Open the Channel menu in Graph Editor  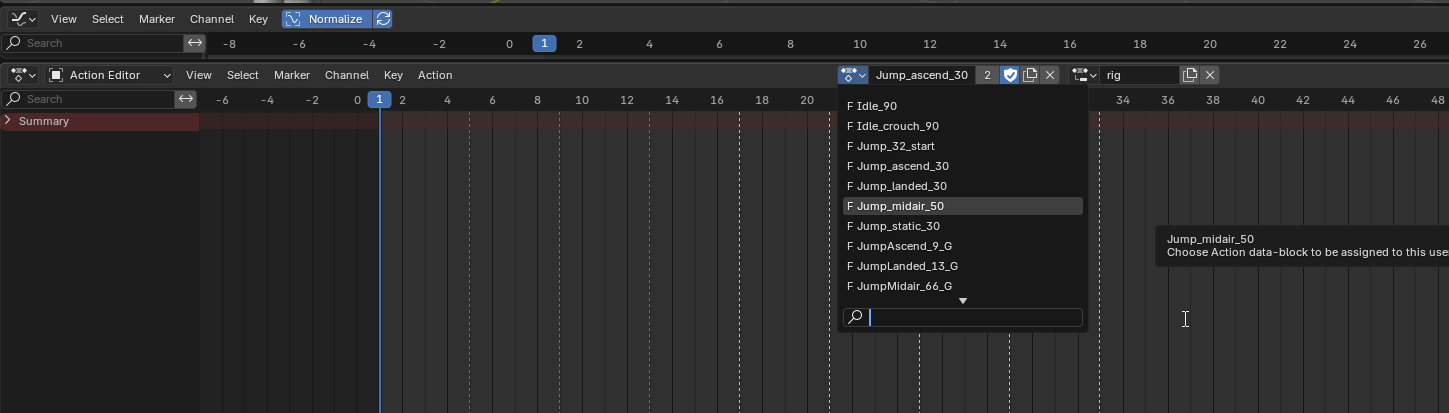tap(211, 19)
